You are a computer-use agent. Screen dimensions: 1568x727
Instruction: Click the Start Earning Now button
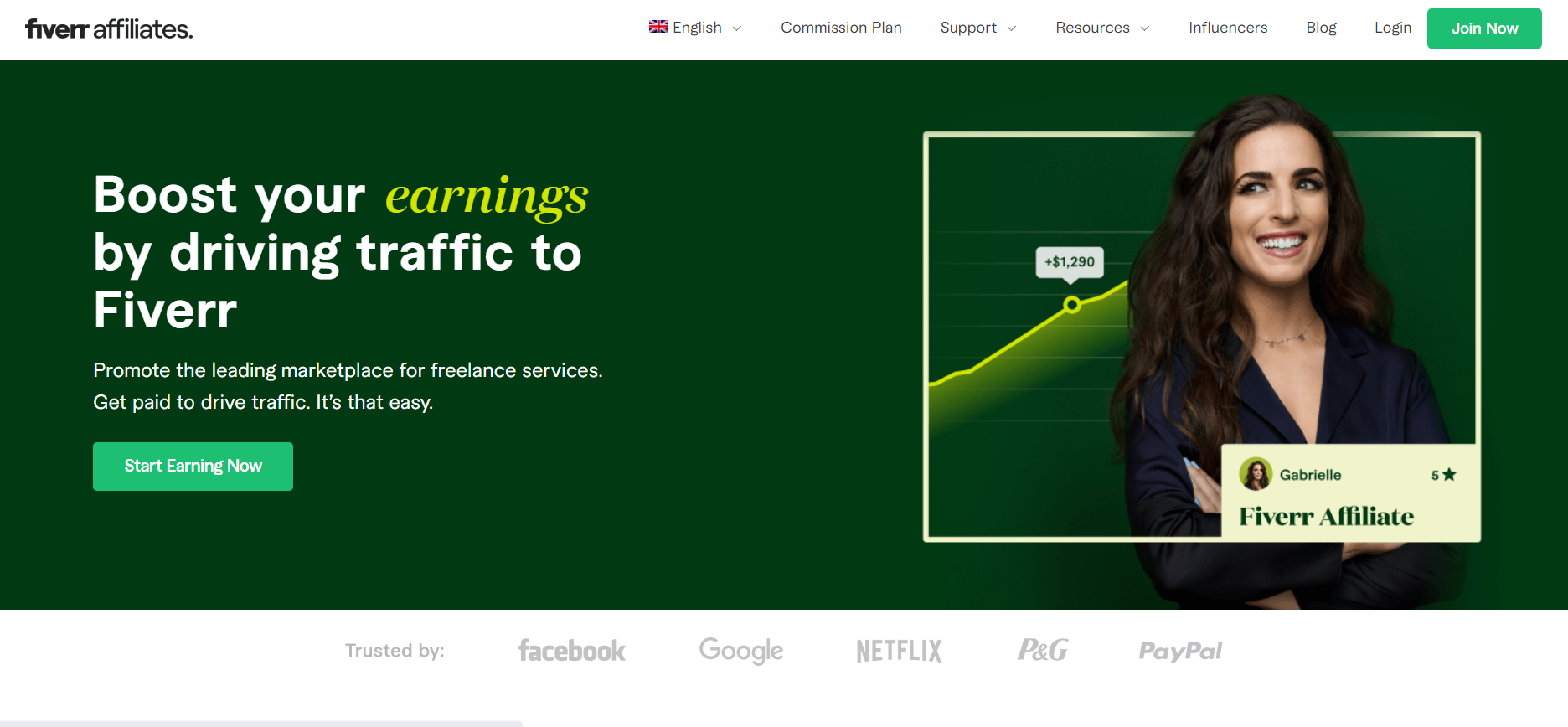pyautogui.click(x=193, y=467)
